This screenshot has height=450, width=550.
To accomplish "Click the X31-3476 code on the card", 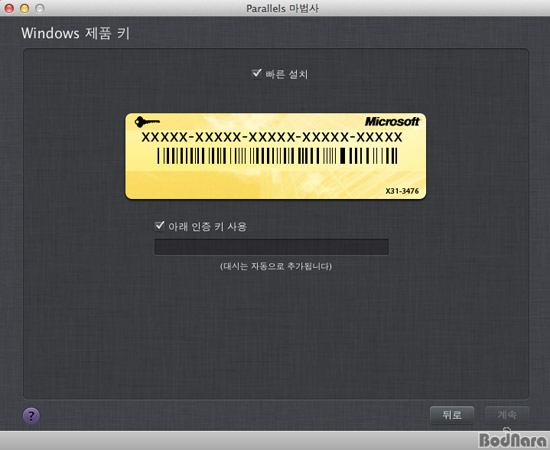I will tap(402, 191).
